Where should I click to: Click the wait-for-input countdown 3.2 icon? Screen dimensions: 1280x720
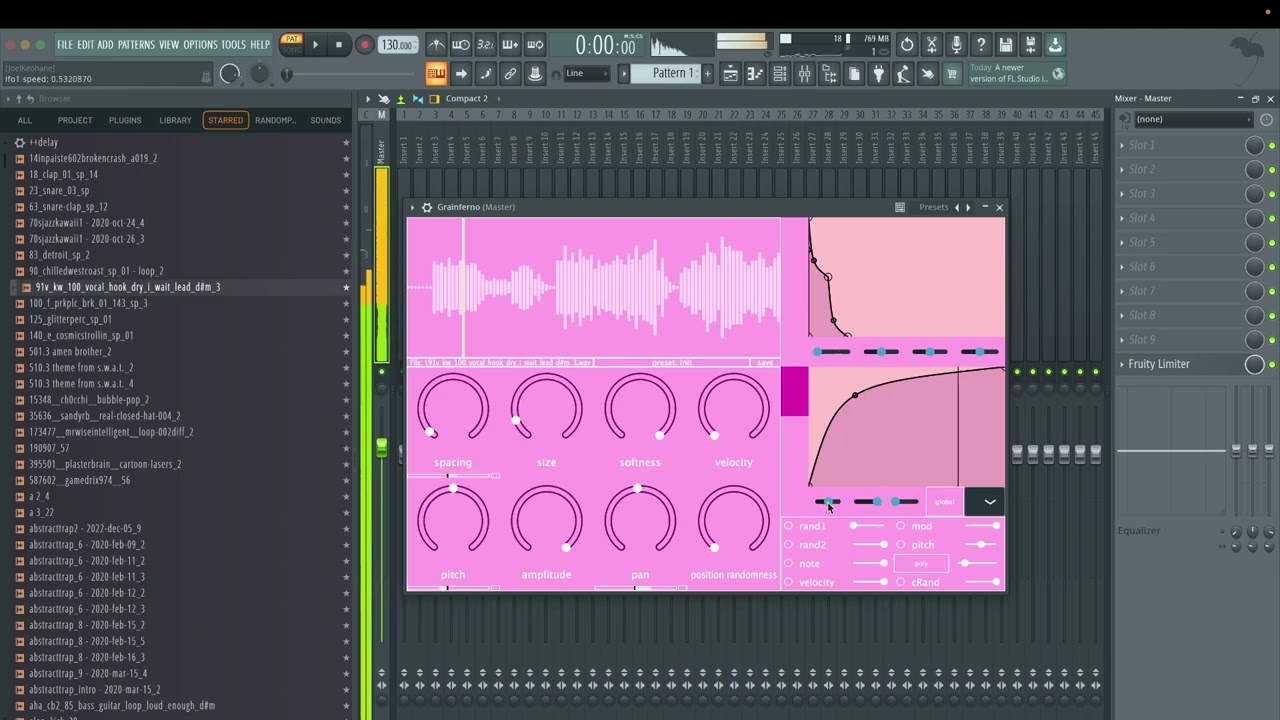[x=485, y=44]
